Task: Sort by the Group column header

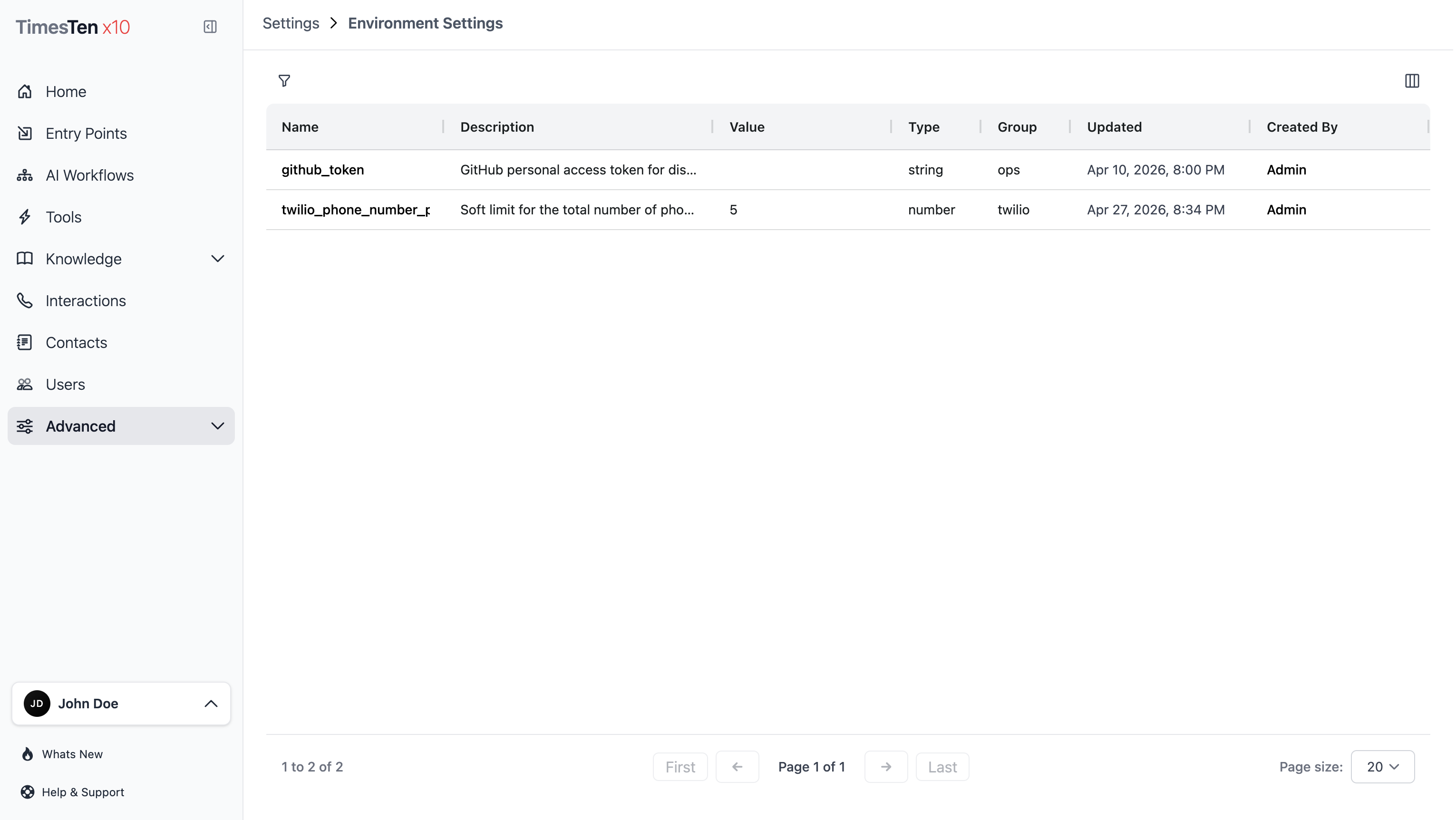Action: [1017, 126]
